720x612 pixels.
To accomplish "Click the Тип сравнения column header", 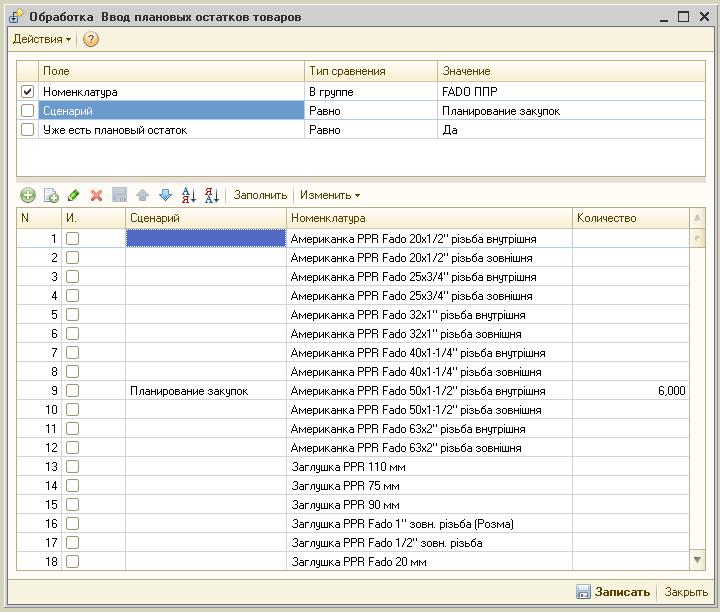I will 371,71.
